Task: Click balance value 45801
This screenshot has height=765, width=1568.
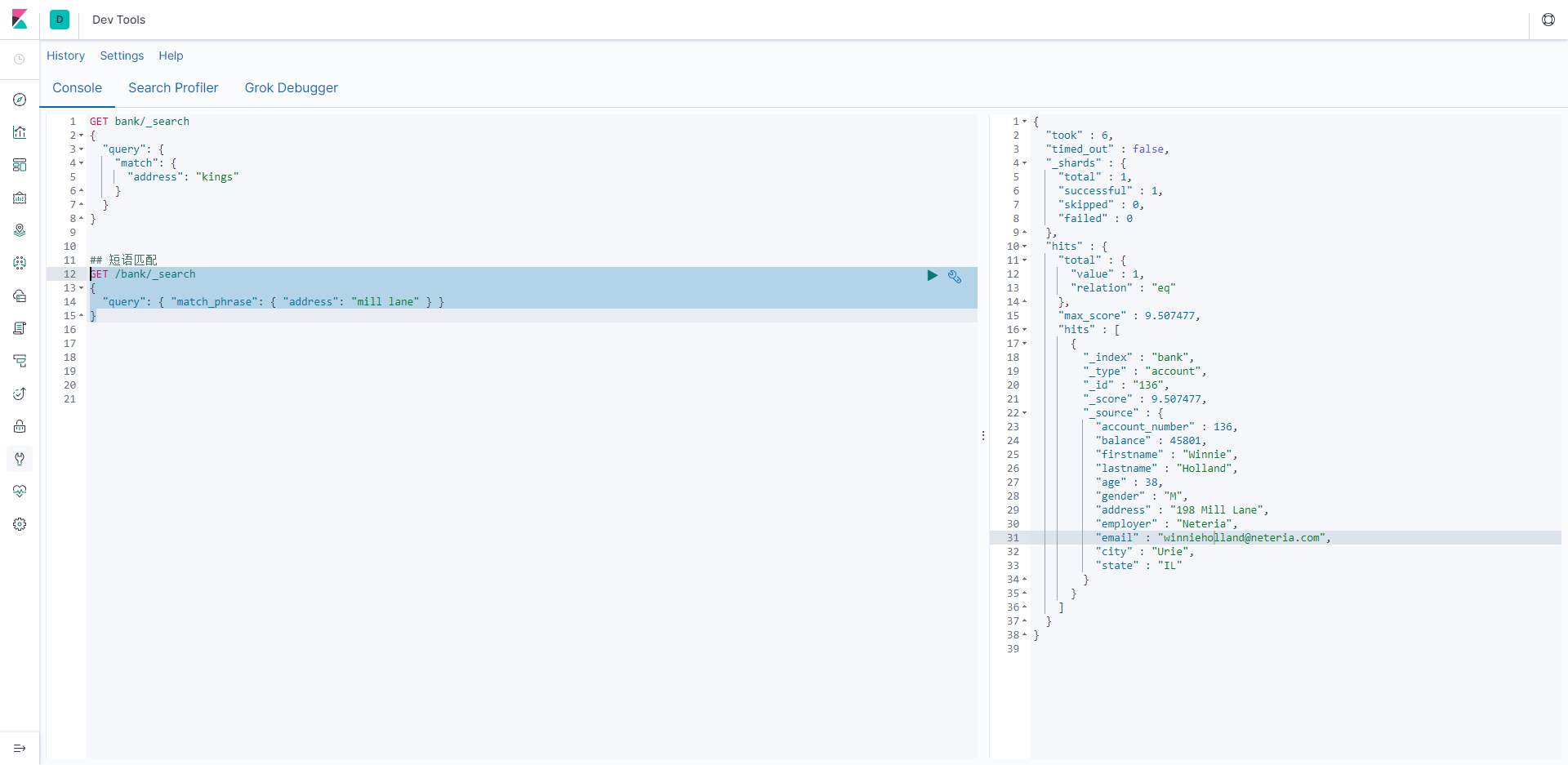Action: point(1185,441)
